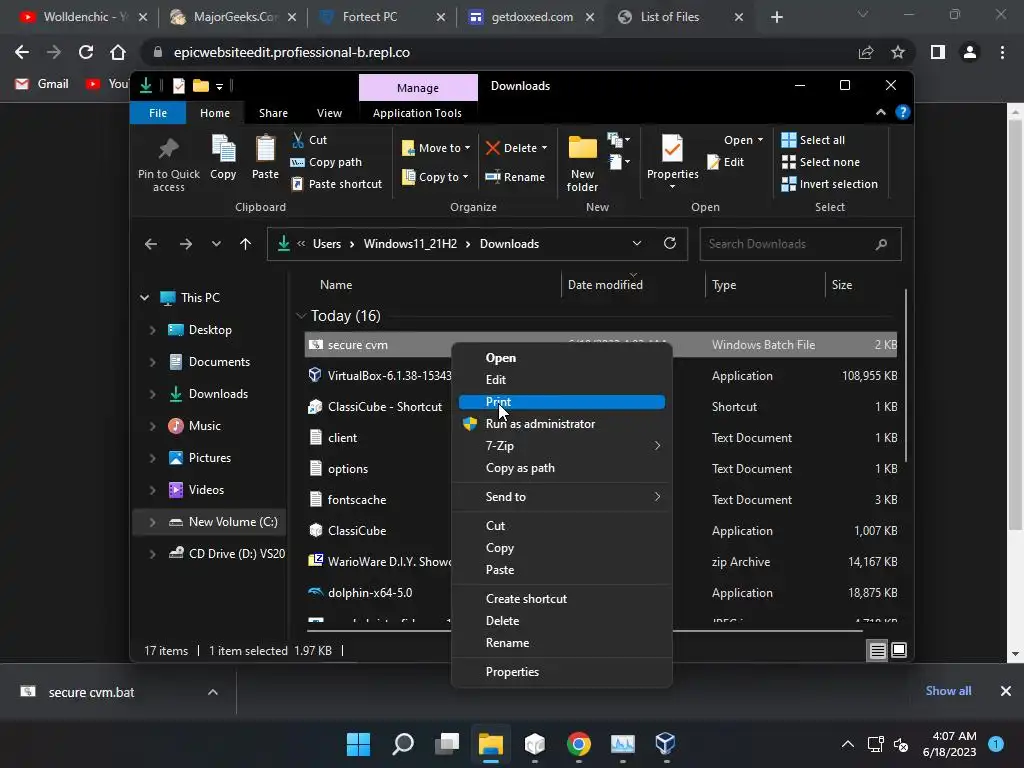Reload the Chrome page
1024x768 pixels.
pos(86,52)
